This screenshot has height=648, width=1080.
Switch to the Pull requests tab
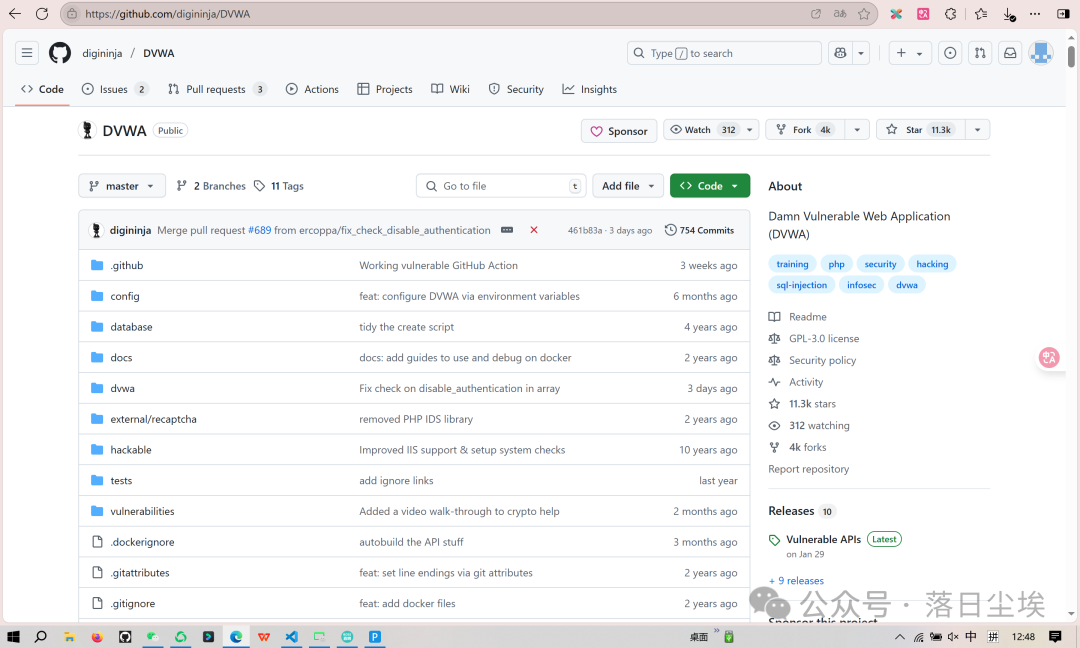(x=216, y=89)
